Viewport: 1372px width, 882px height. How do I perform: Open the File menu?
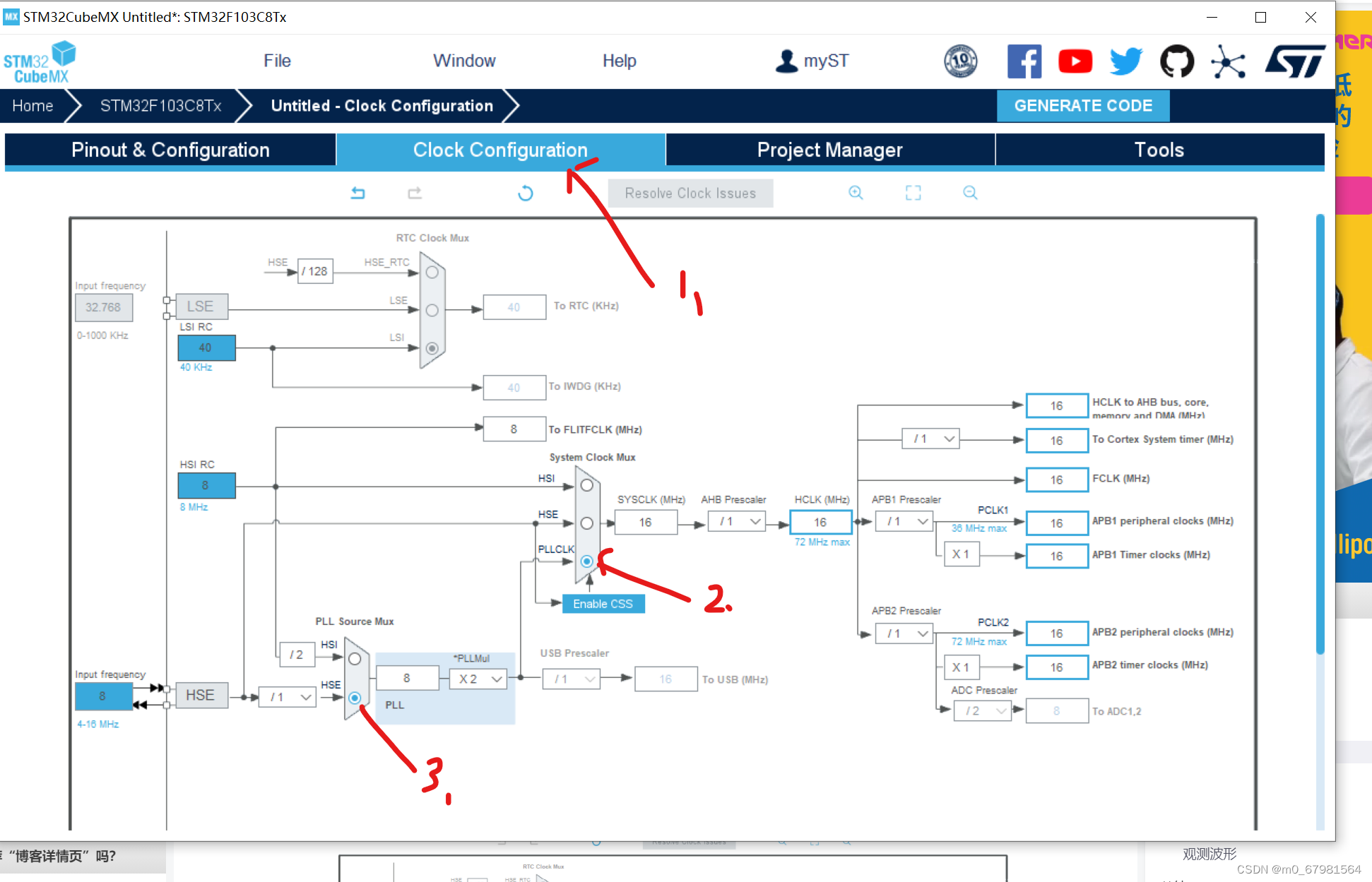point(277,61)
